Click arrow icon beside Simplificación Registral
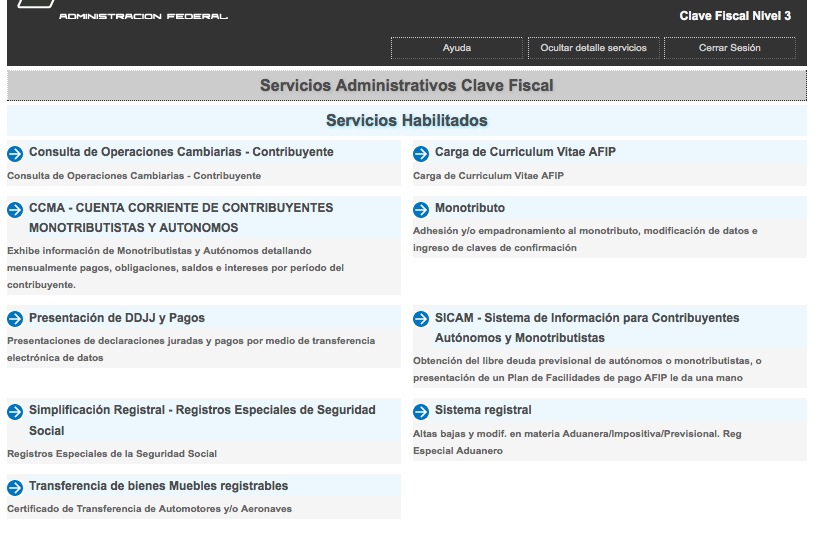 (x=15, y=411)
